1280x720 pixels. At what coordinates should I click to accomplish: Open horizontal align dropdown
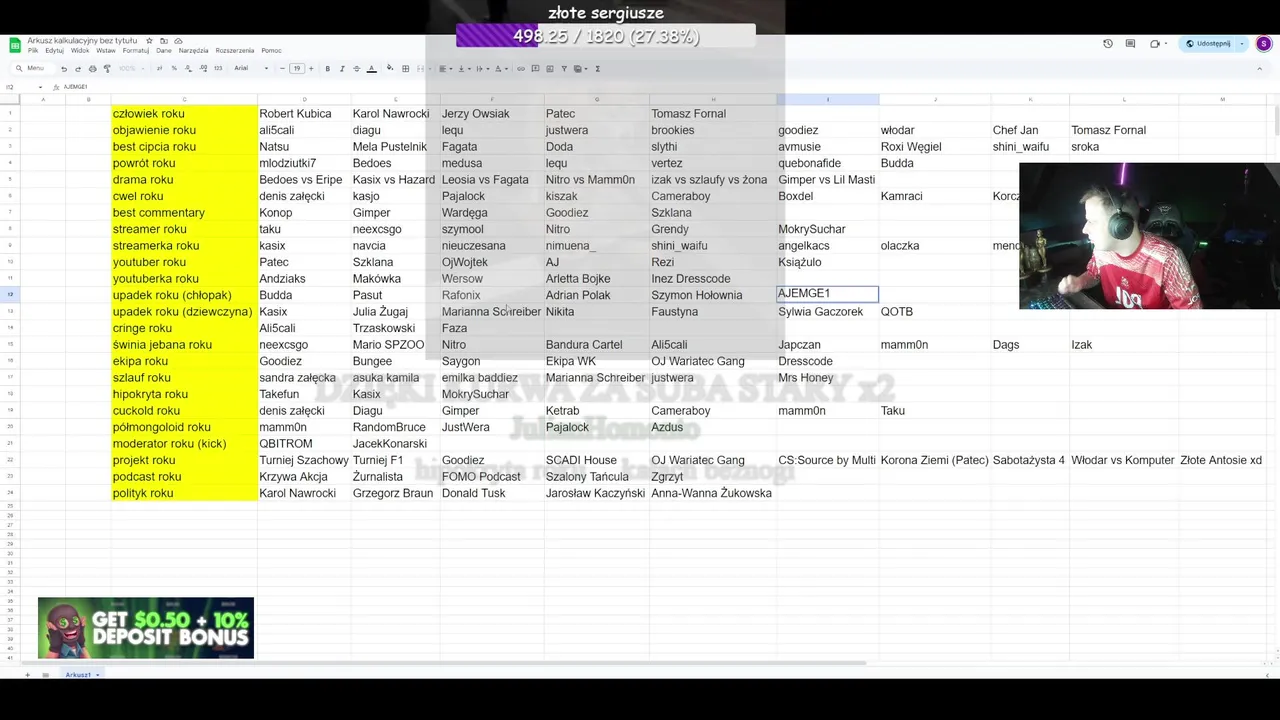coord(445,69)
